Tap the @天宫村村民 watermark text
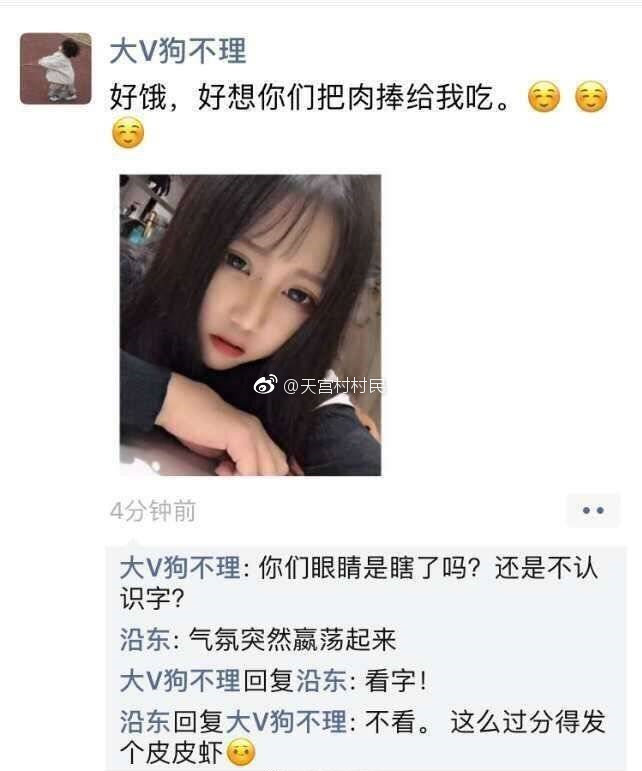The width and height of the screenshot is (642, 771). (x=333, y=386)
